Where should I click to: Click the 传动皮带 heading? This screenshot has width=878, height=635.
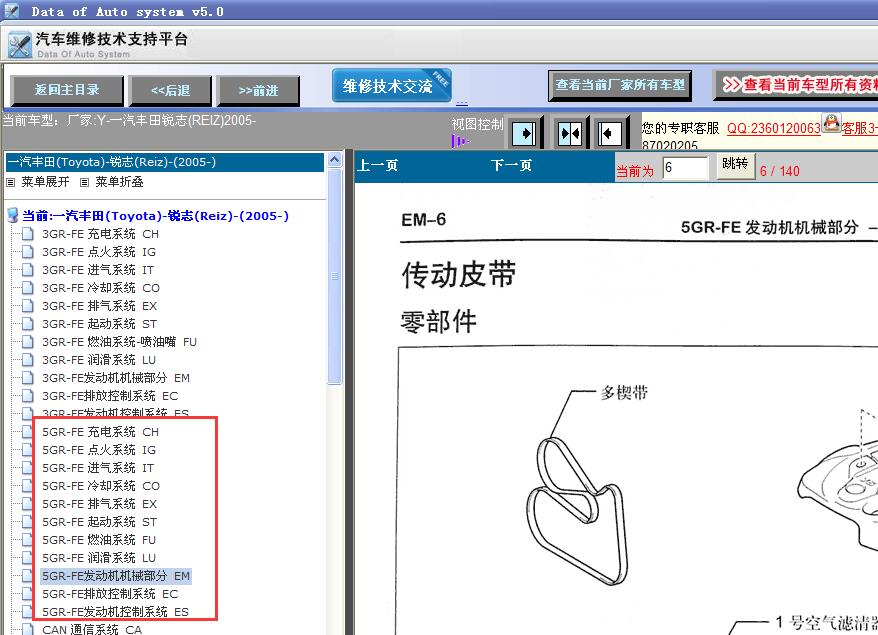pyautogui.click(x=458, y=275)
